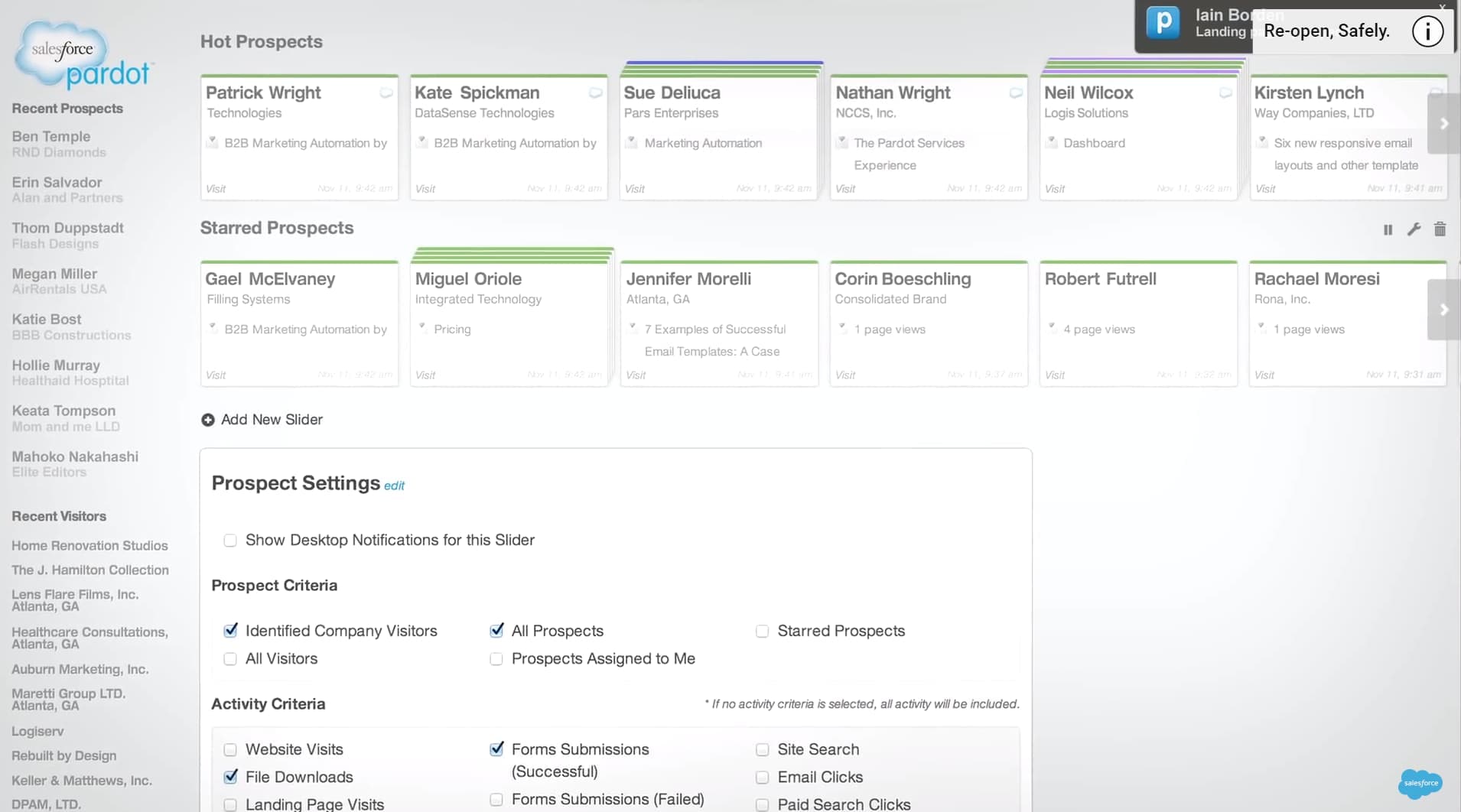Click the edit link next to Prospect Settings
The image size is (1461, 812).
click(x=393, y=485)
